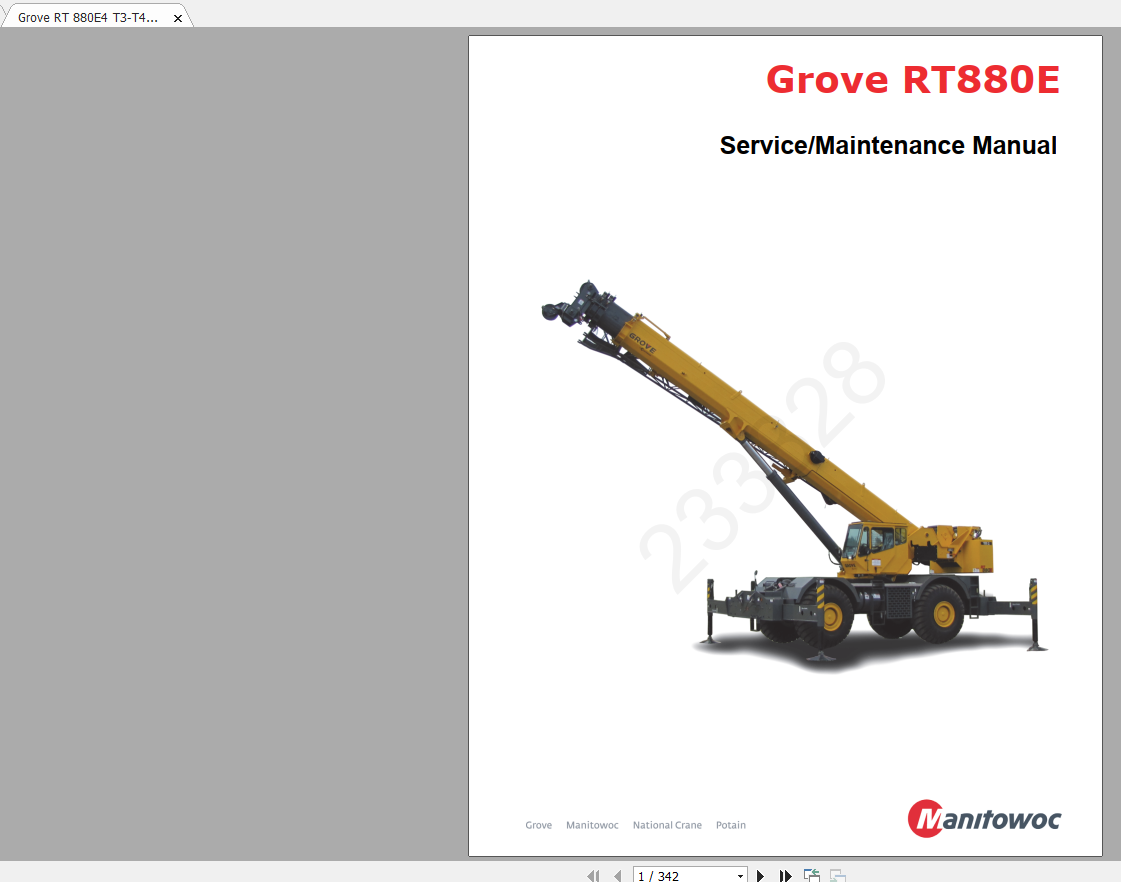Viewport: 1121px width, 882px height.
Task: Click the go to previous view icon
Action: pos(811,876)
